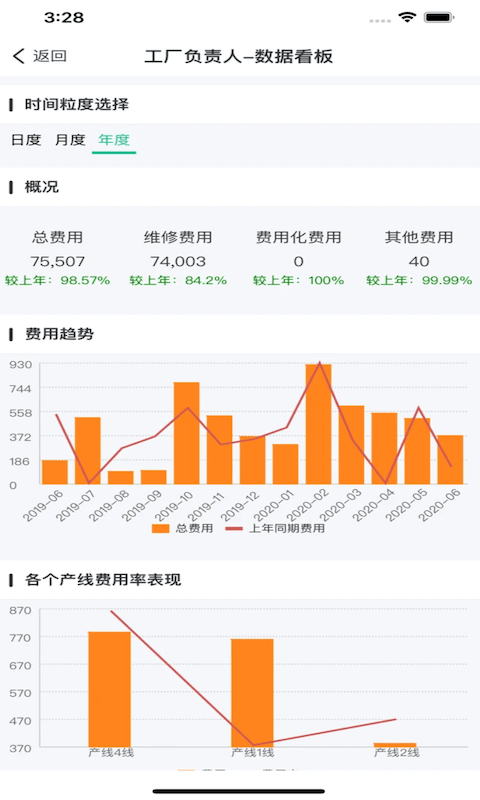Tap the small 产线2线 bar
Viewport: 480px width, 800px height.
pyautogui.click(x=395, y=745)
